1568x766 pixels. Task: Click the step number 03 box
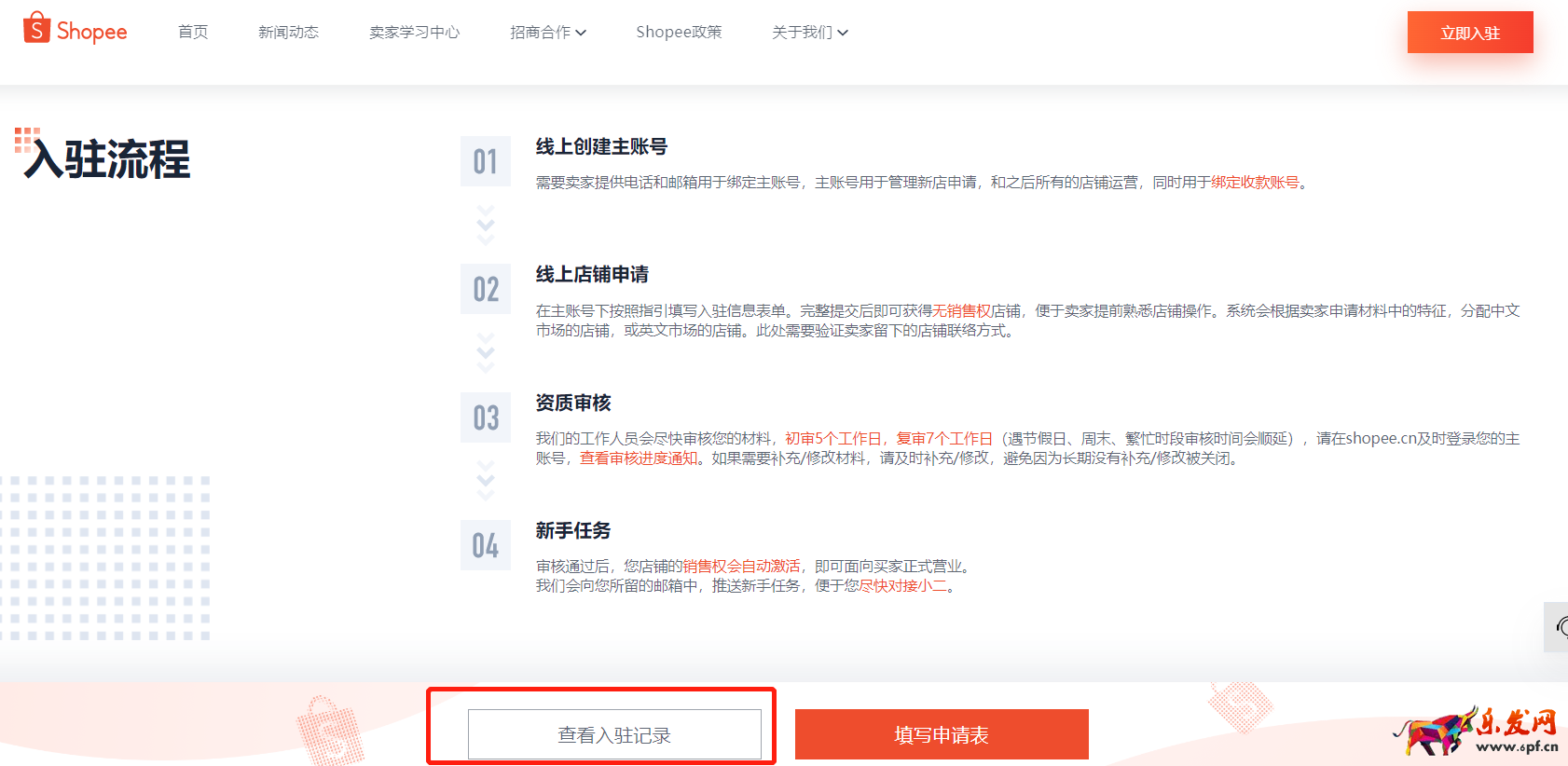[486, 417]
